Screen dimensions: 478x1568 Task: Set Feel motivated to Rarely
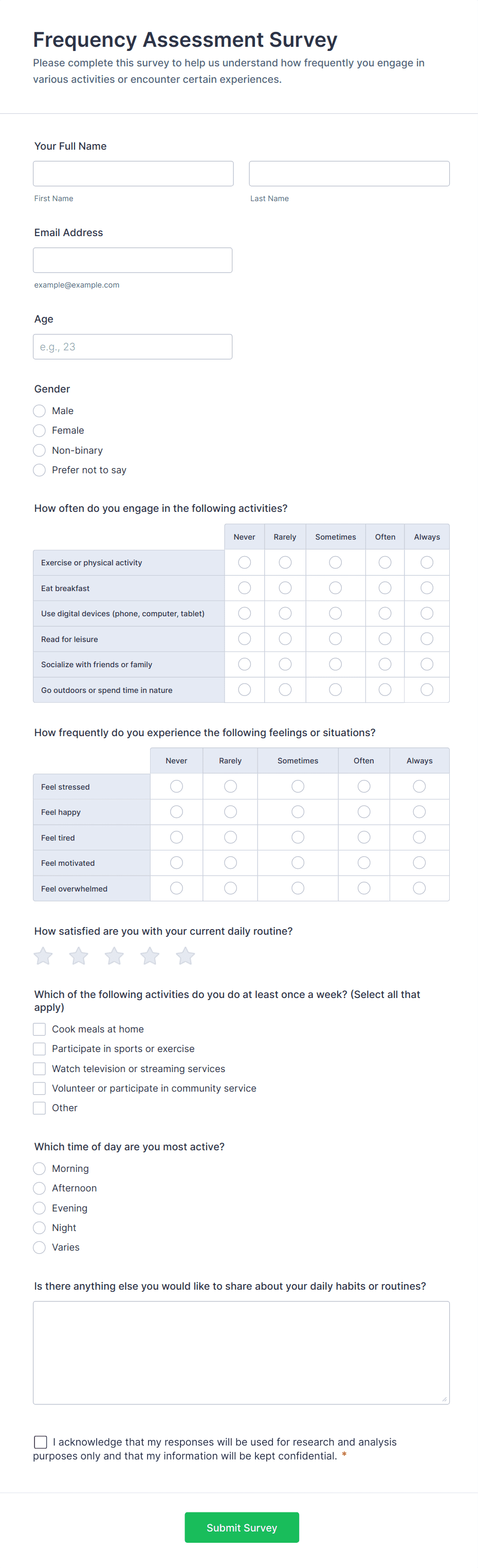(230, 863)
